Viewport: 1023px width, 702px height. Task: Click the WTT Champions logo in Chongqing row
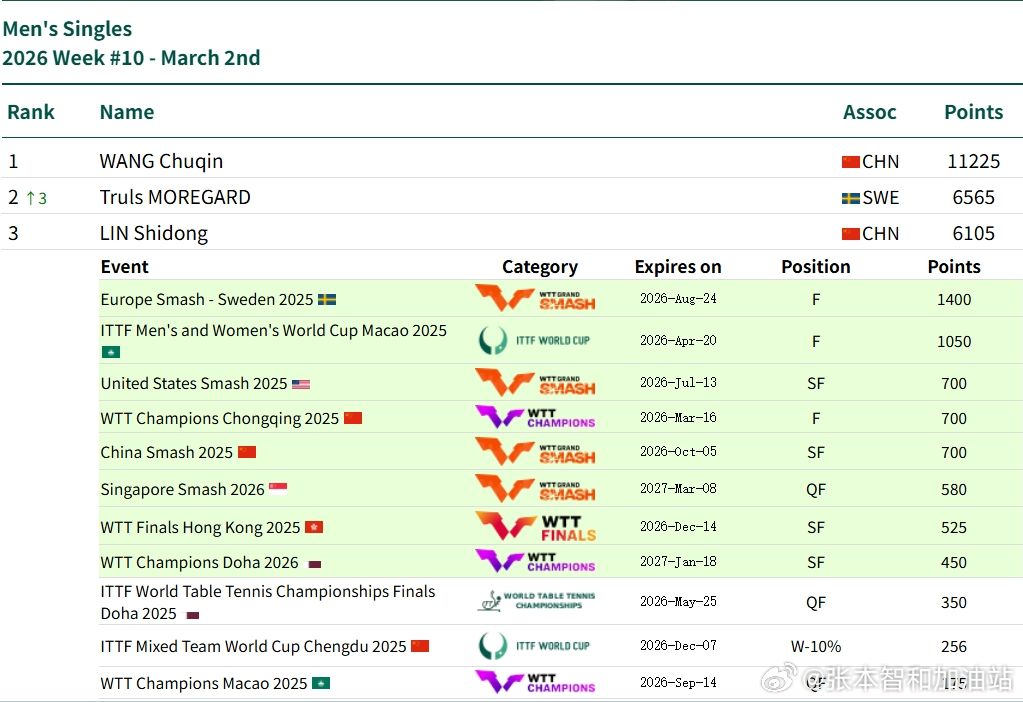coord(535,418)
